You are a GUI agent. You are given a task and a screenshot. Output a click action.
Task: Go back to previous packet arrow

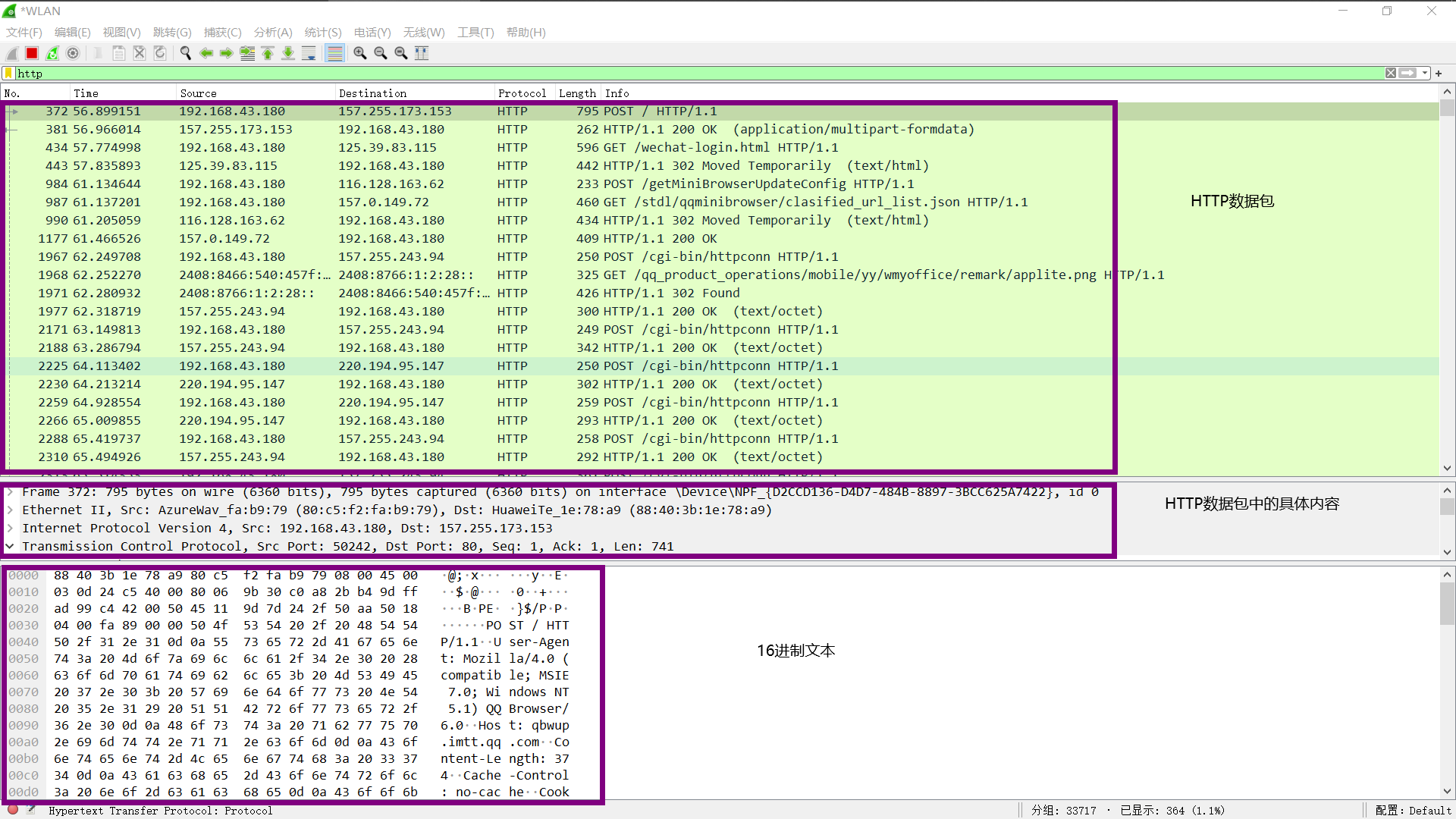pyautogui.click(x=206, y=53)
